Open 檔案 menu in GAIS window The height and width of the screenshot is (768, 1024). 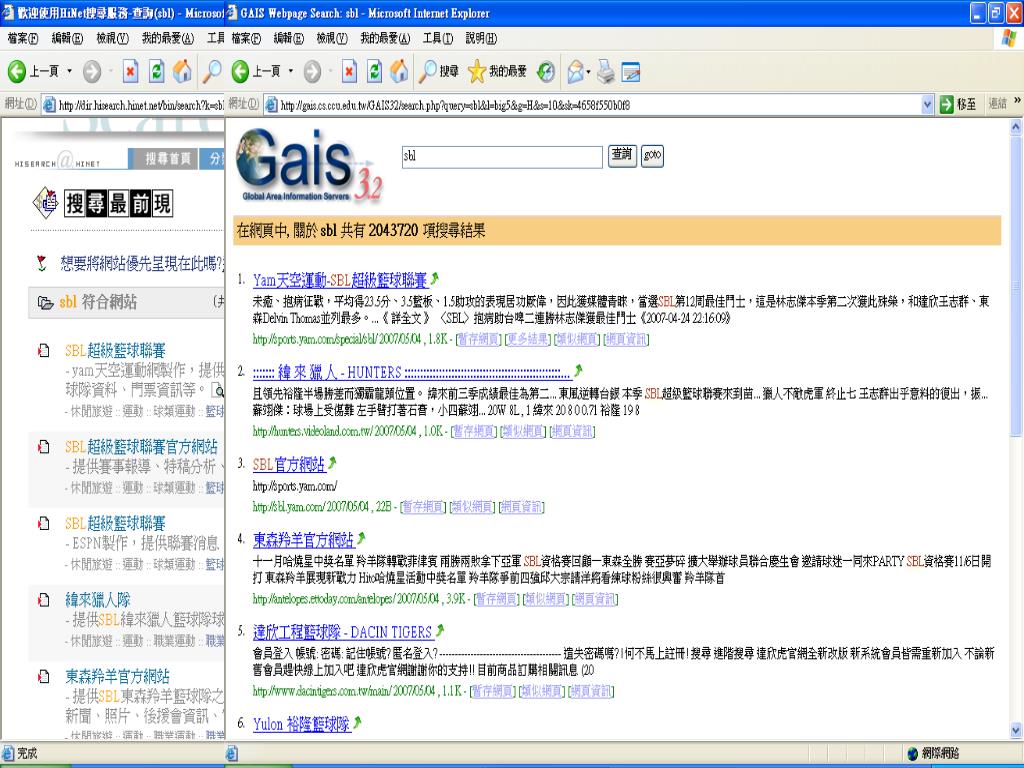(246, 39)
